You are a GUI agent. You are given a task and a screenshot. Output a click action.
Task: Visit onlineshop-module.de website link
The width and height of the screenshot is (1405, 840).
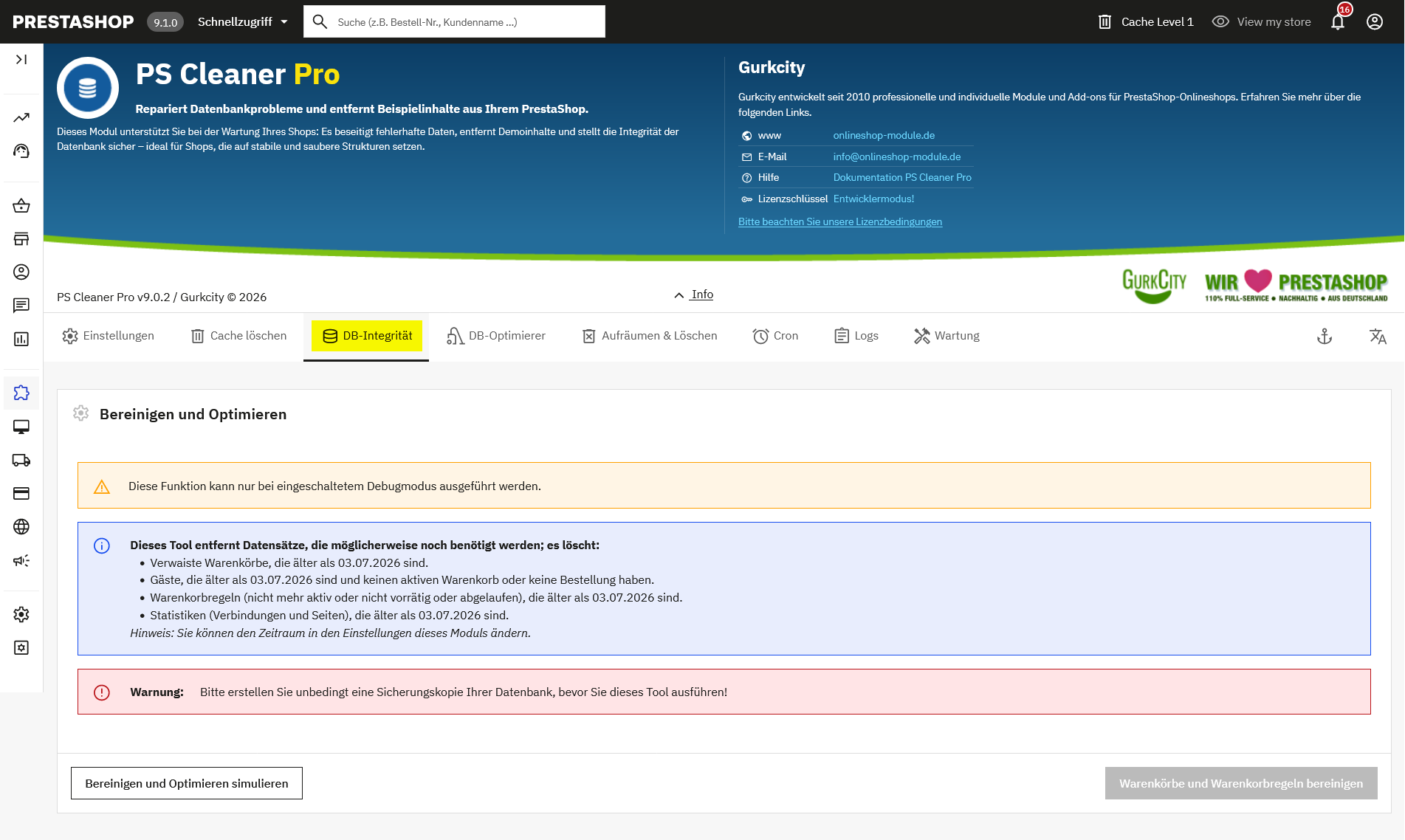click(884, 135)
